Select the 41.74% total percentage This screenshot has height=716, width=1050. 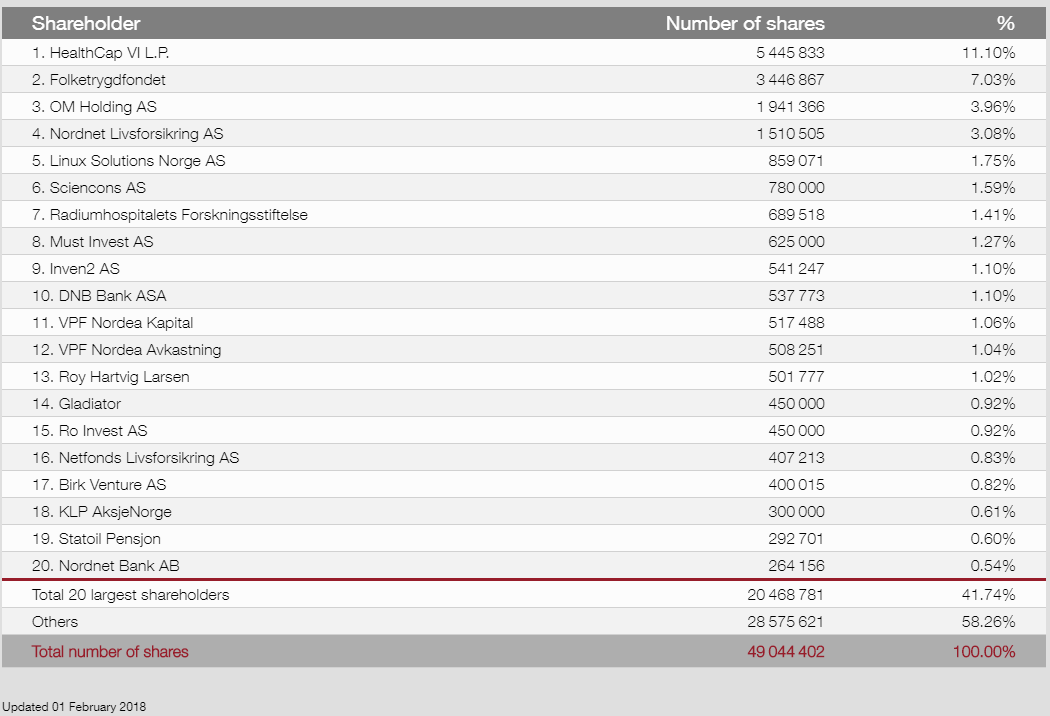coord(989,595)
